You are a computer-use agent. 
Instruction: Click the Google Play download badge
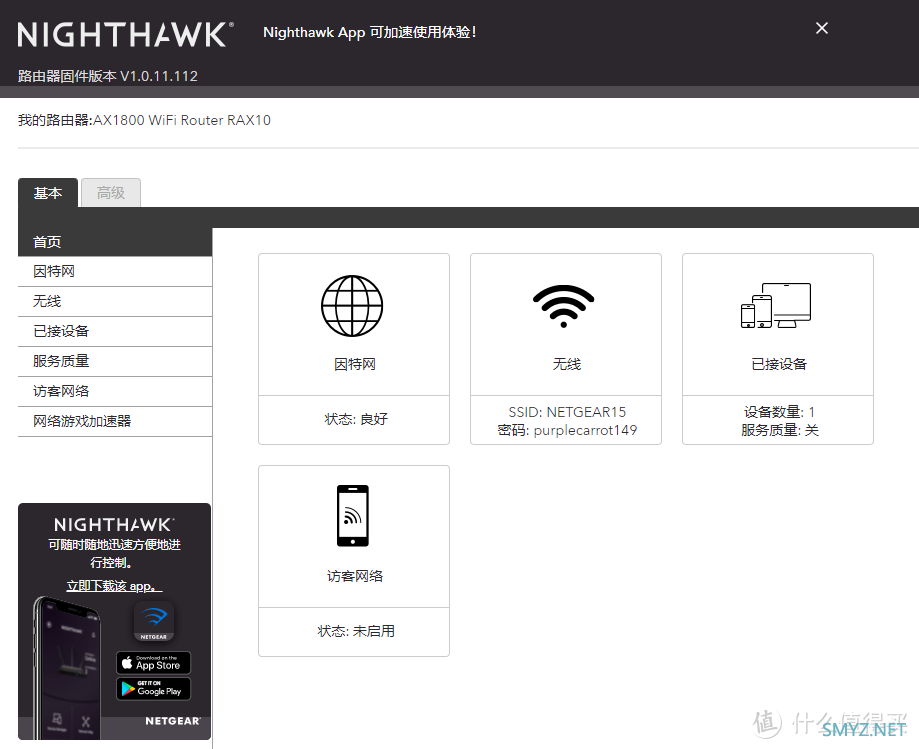click(154, 689)
